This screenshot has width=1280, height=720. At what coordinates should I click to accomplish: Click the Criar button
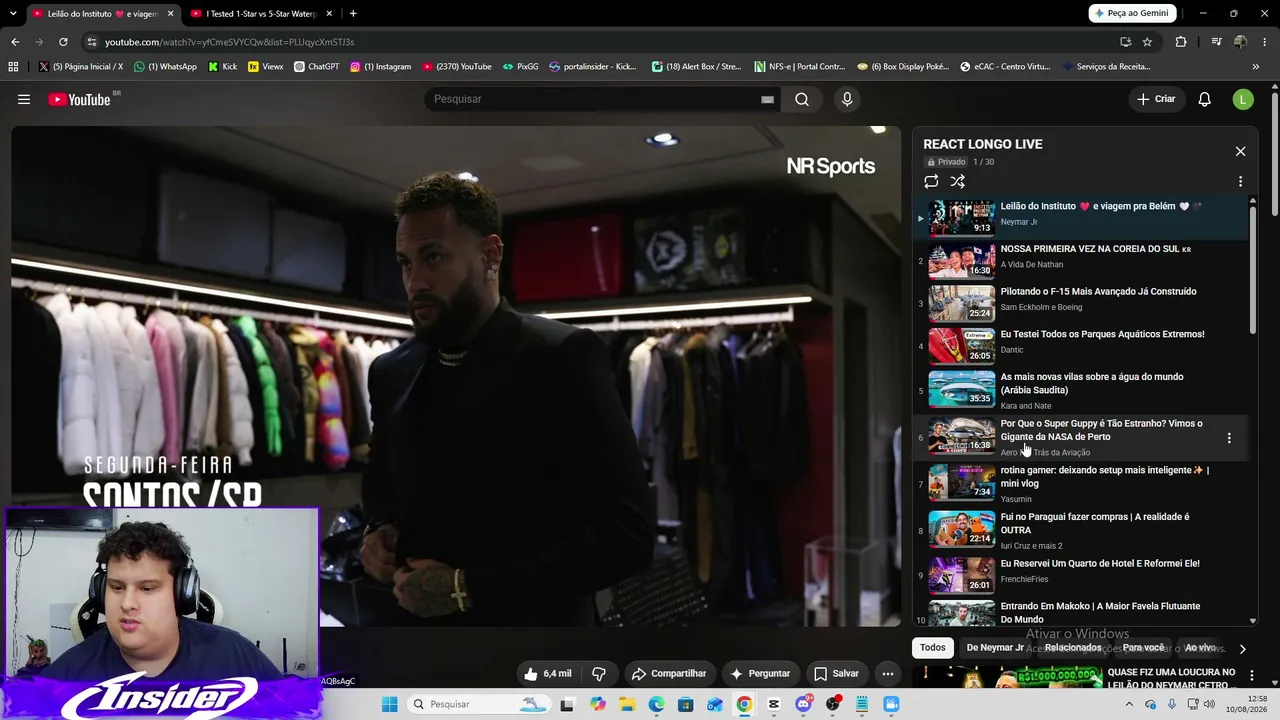click(1156, 99)
